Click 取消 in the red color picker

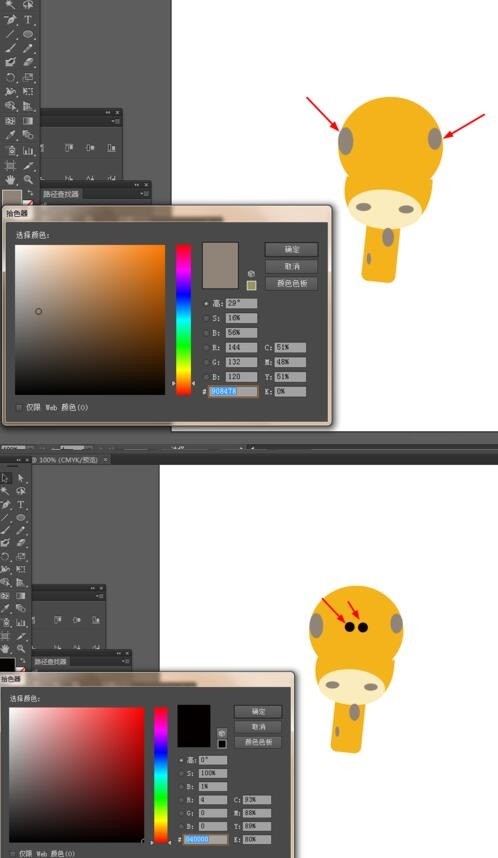258,726
